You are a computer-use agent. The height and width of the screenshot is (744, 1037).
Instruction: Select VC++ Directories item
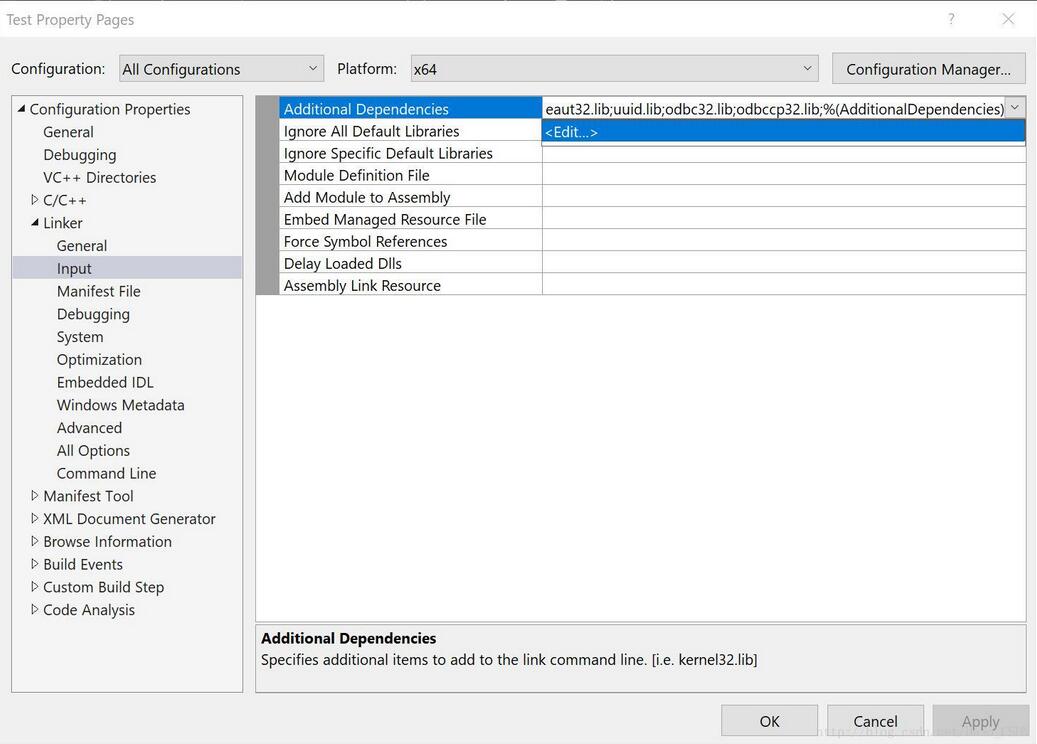coord(100,177)
